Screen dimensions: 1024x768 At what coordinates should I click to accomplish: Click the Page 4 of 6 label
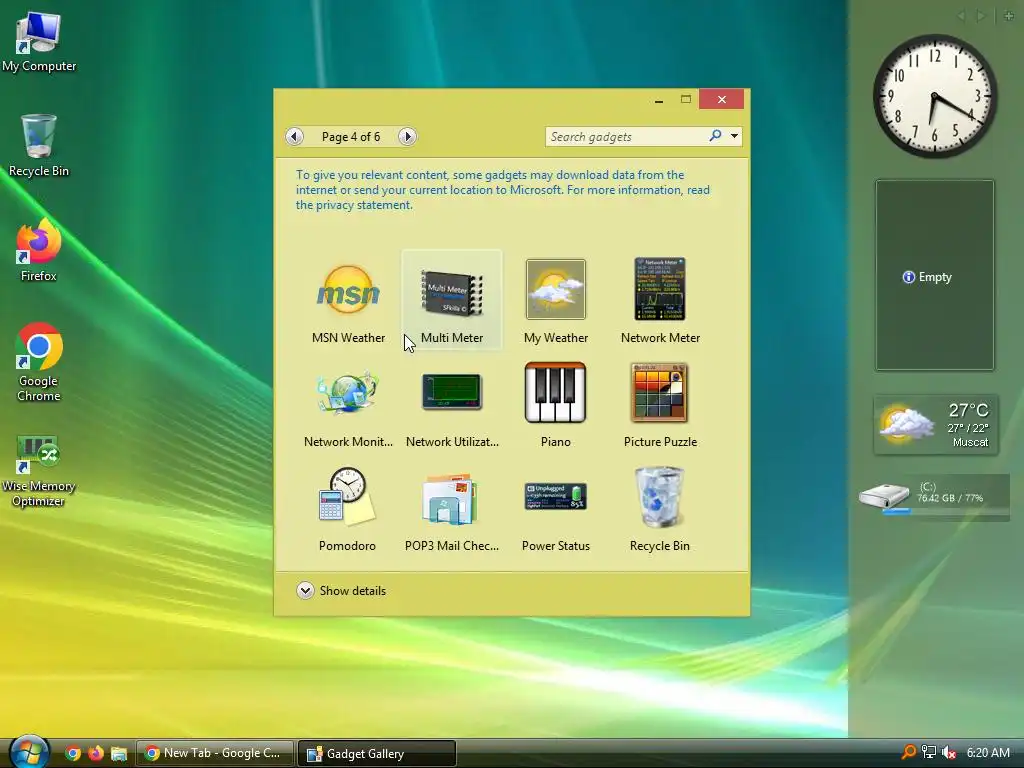click(351, 136)
